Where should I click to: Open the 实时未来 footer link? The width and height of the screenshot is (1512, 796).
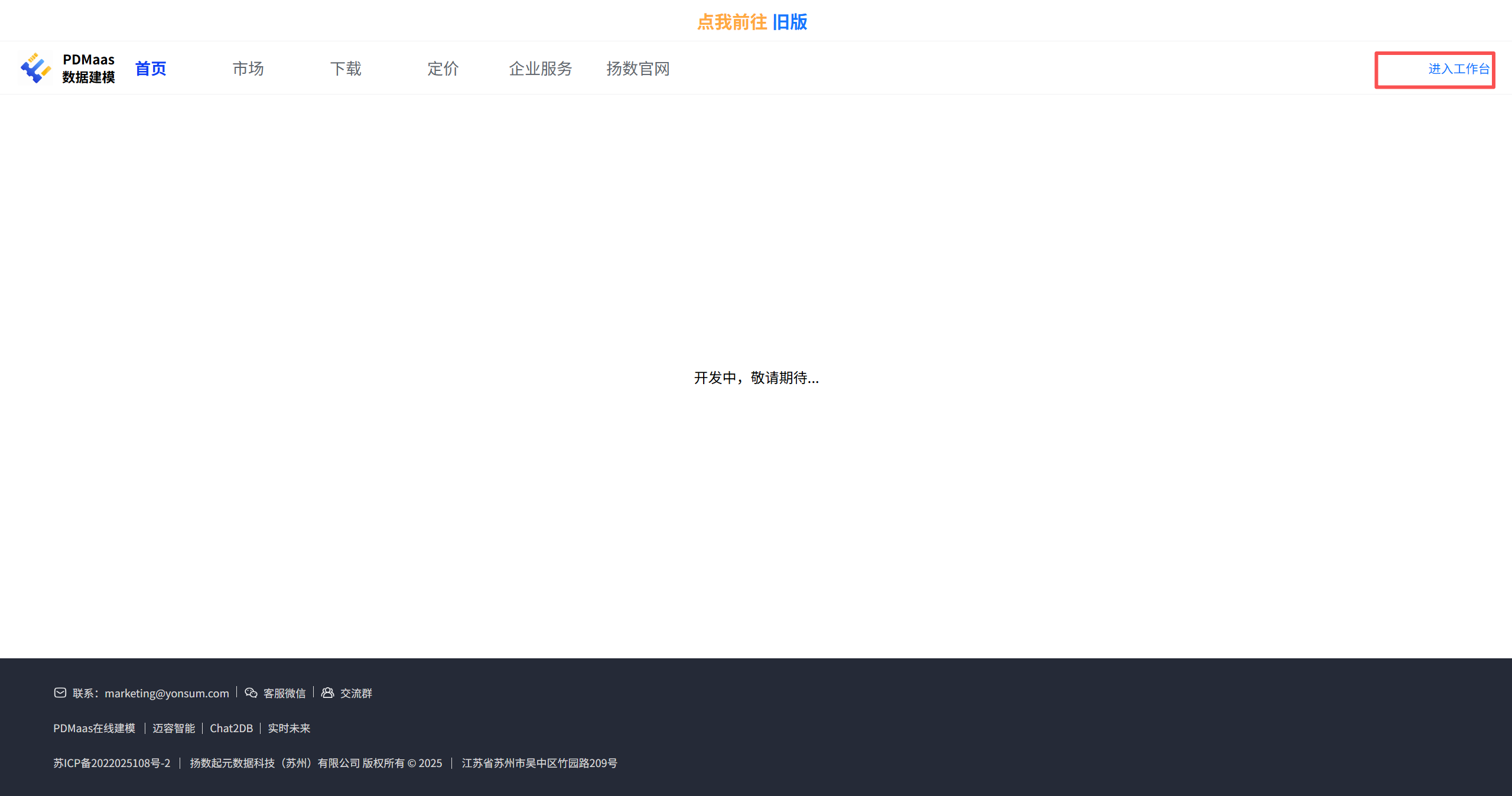(x=289, y=728)
